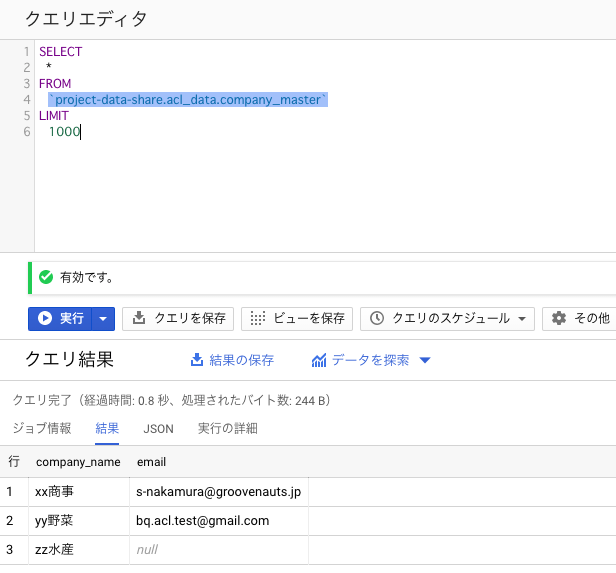Viewport: 616px width, 573px height.
Task: Click the ビューを保存 button
Action: 297,319
